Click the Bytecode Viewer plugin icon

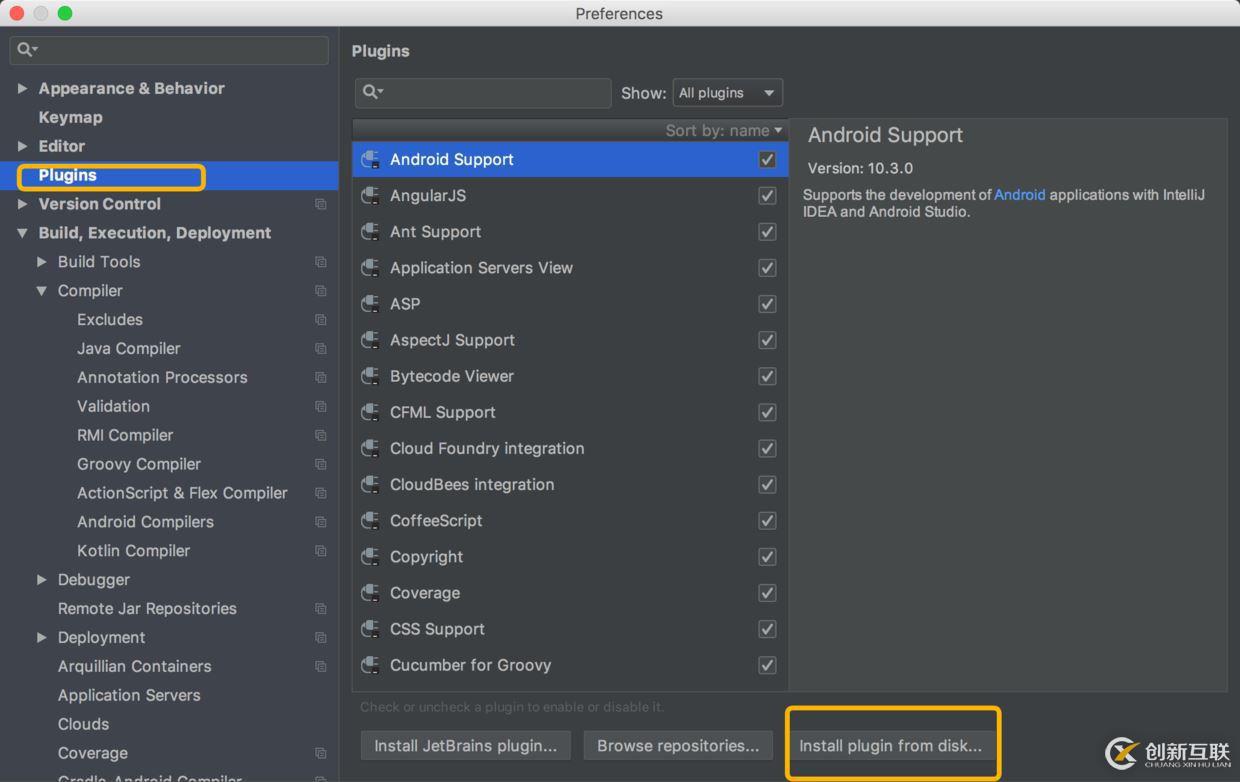tap(371, 376)
